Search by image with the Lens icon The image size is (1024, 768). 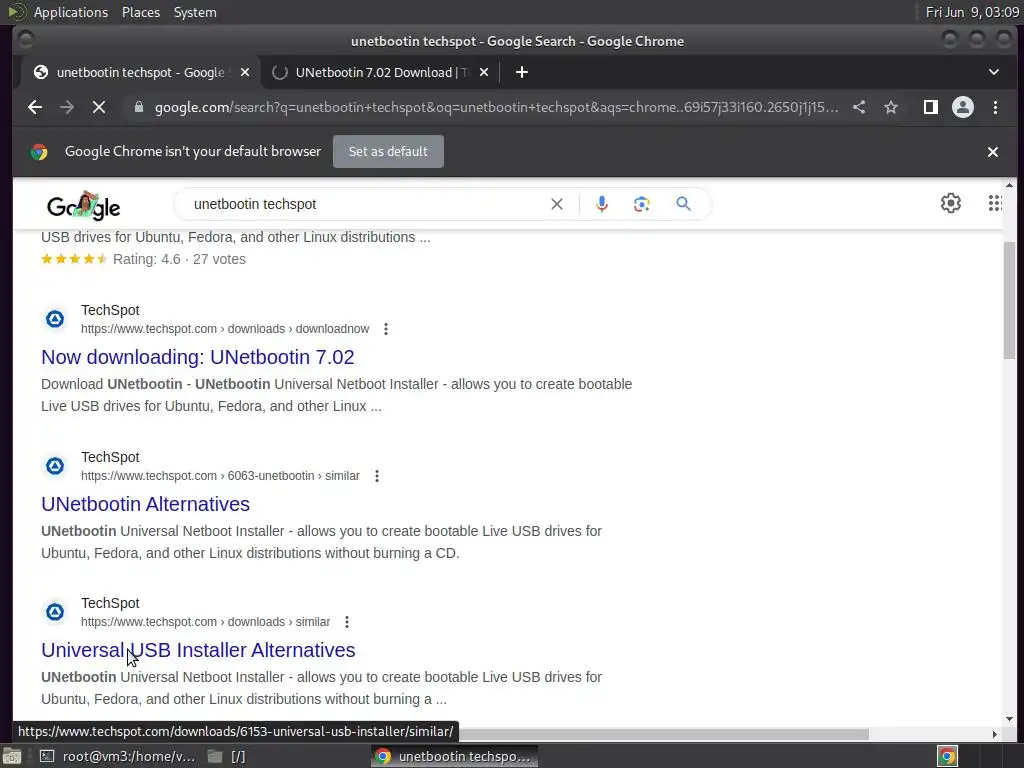(642, 204)
